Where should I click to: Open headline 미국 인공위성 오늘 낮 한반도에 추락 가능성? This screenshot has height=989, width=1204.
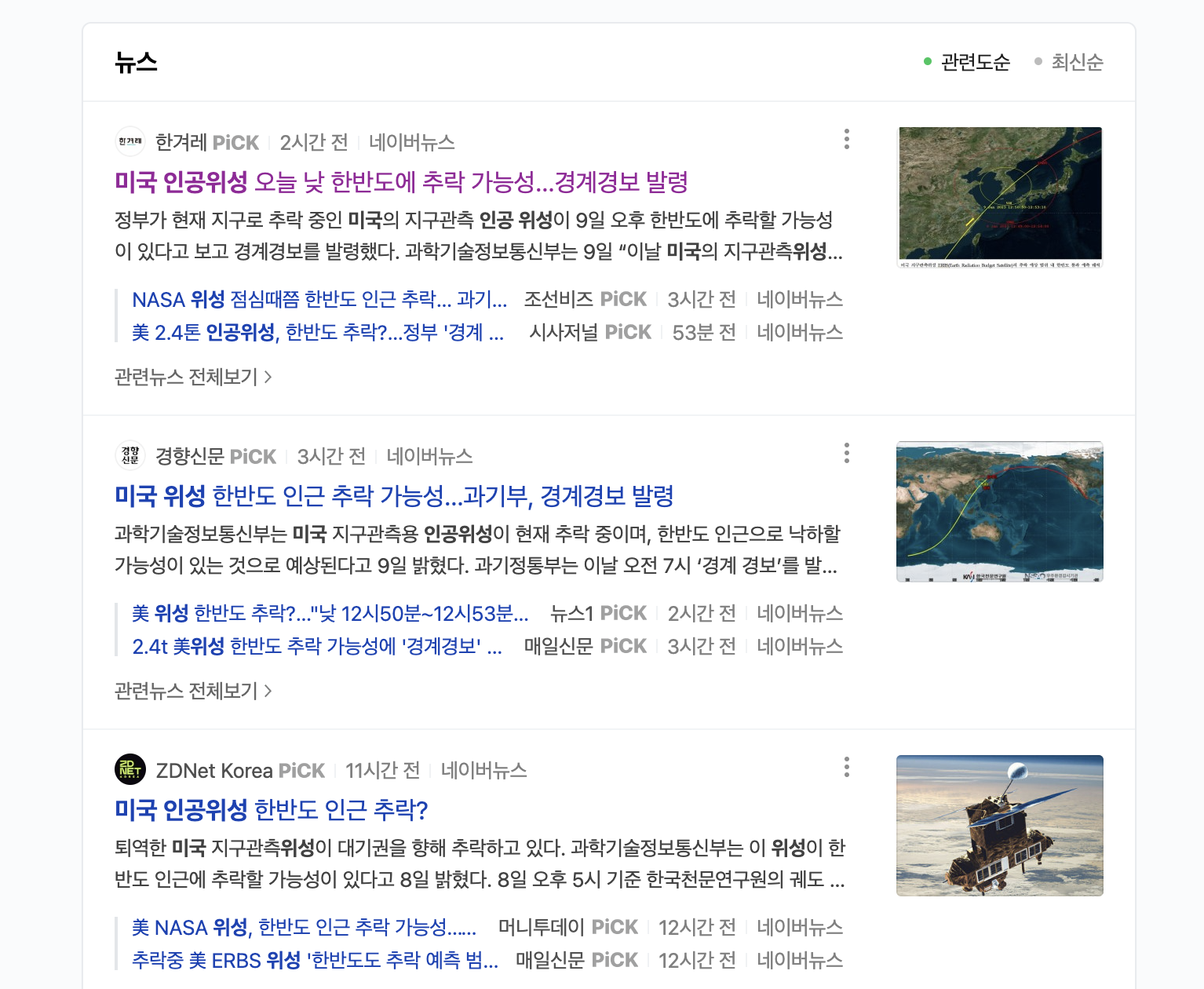click(401, 182)
